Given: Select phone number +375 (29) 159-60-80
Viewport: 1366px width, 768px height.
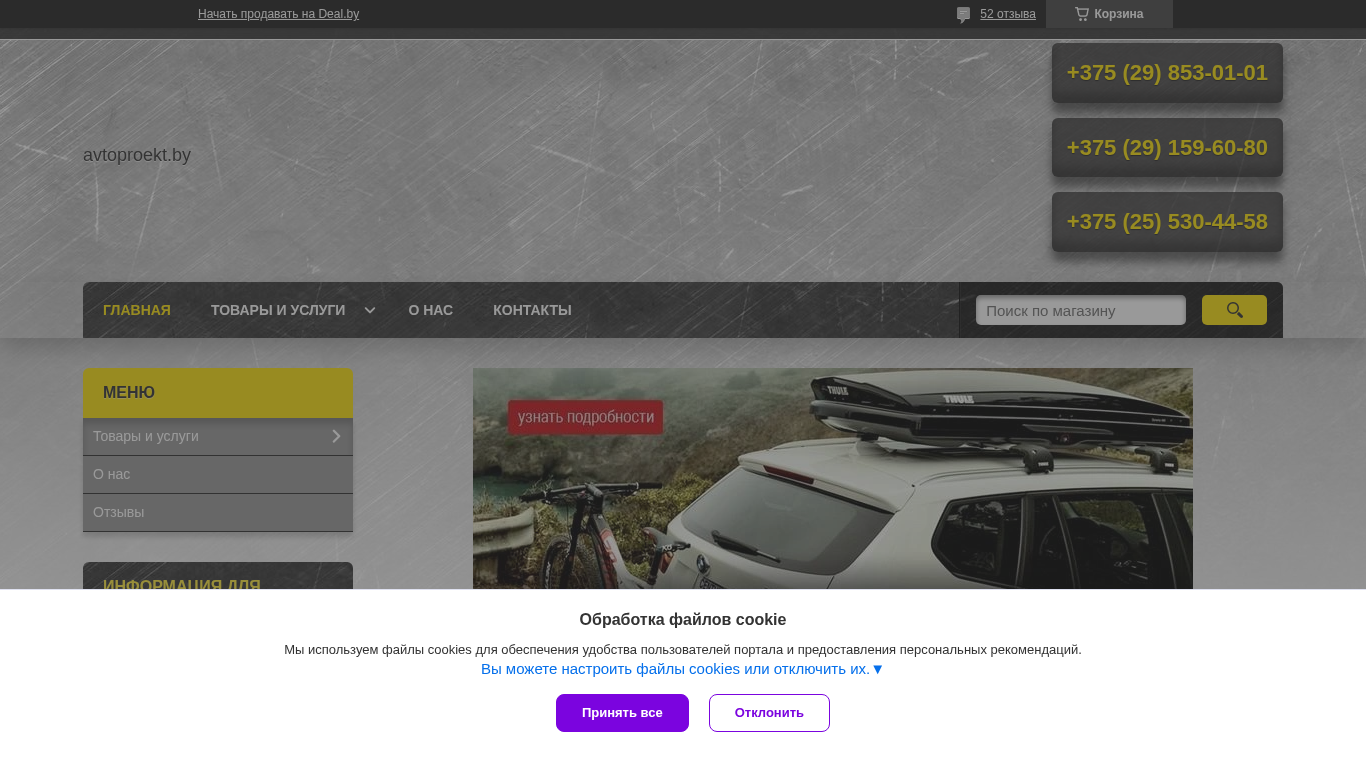Looking at the screenshot, I should [x=1167, y=148].
